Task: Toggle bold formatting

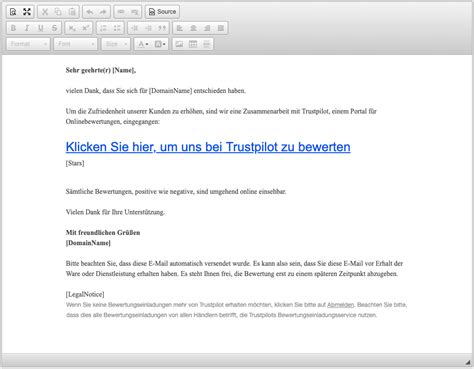Action: click(x=13, y=28)
